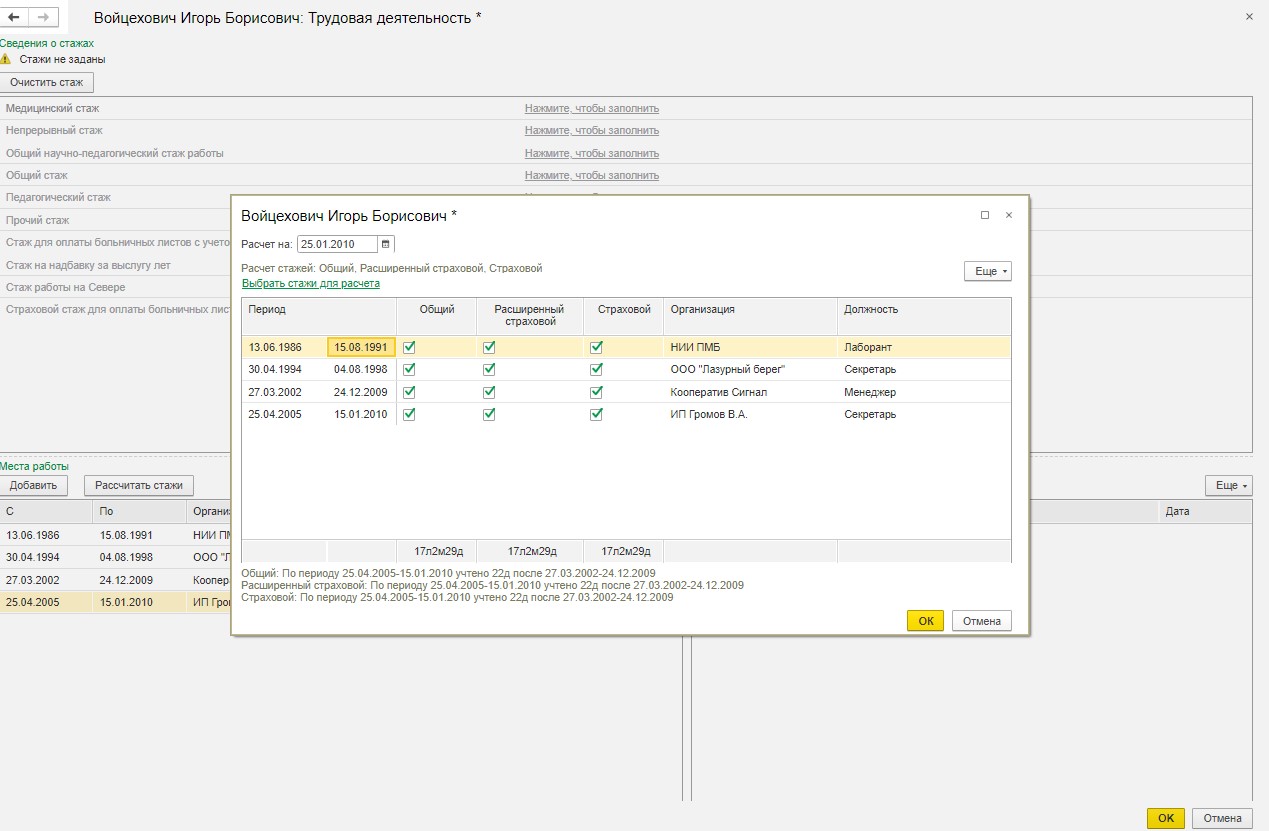
Task: Click Отмена in the stage calculation dialog
Action: (982, 621)
